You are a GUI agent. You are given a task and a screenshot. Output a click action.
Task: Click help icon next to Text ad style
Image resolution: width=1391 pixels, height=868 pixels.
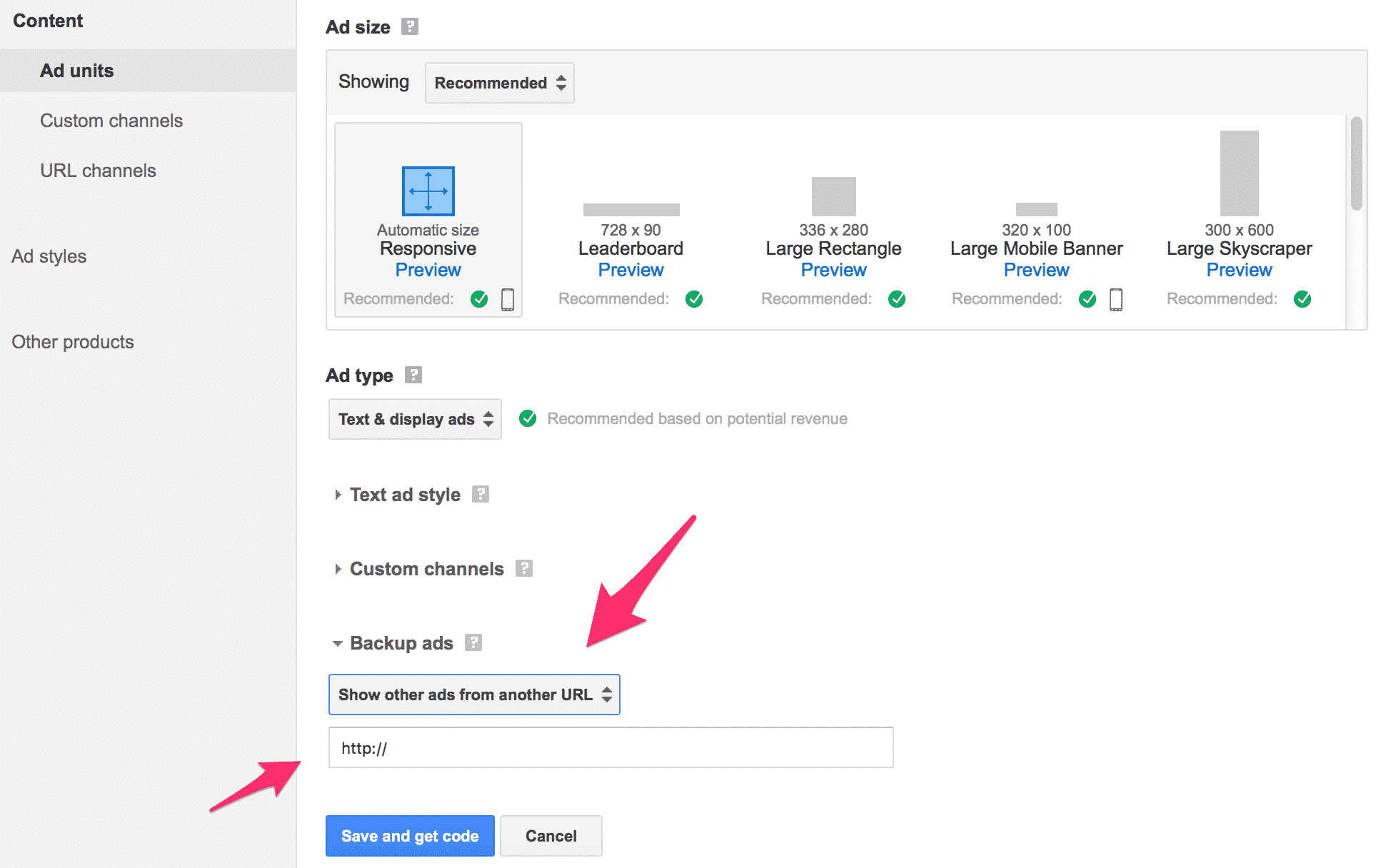(481, 494)
